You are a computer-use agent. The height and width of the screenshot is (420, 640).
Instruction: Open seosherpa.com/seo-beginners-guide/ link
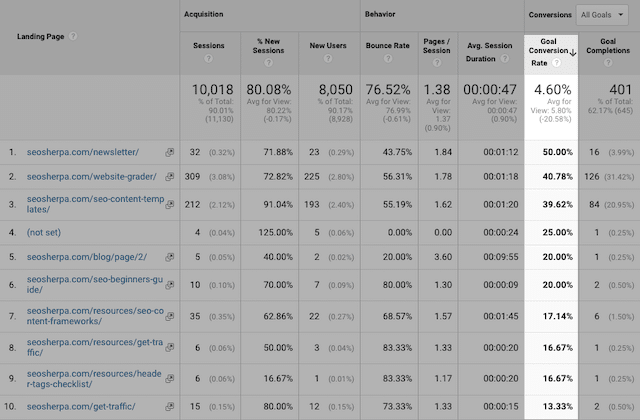point(95,284)
